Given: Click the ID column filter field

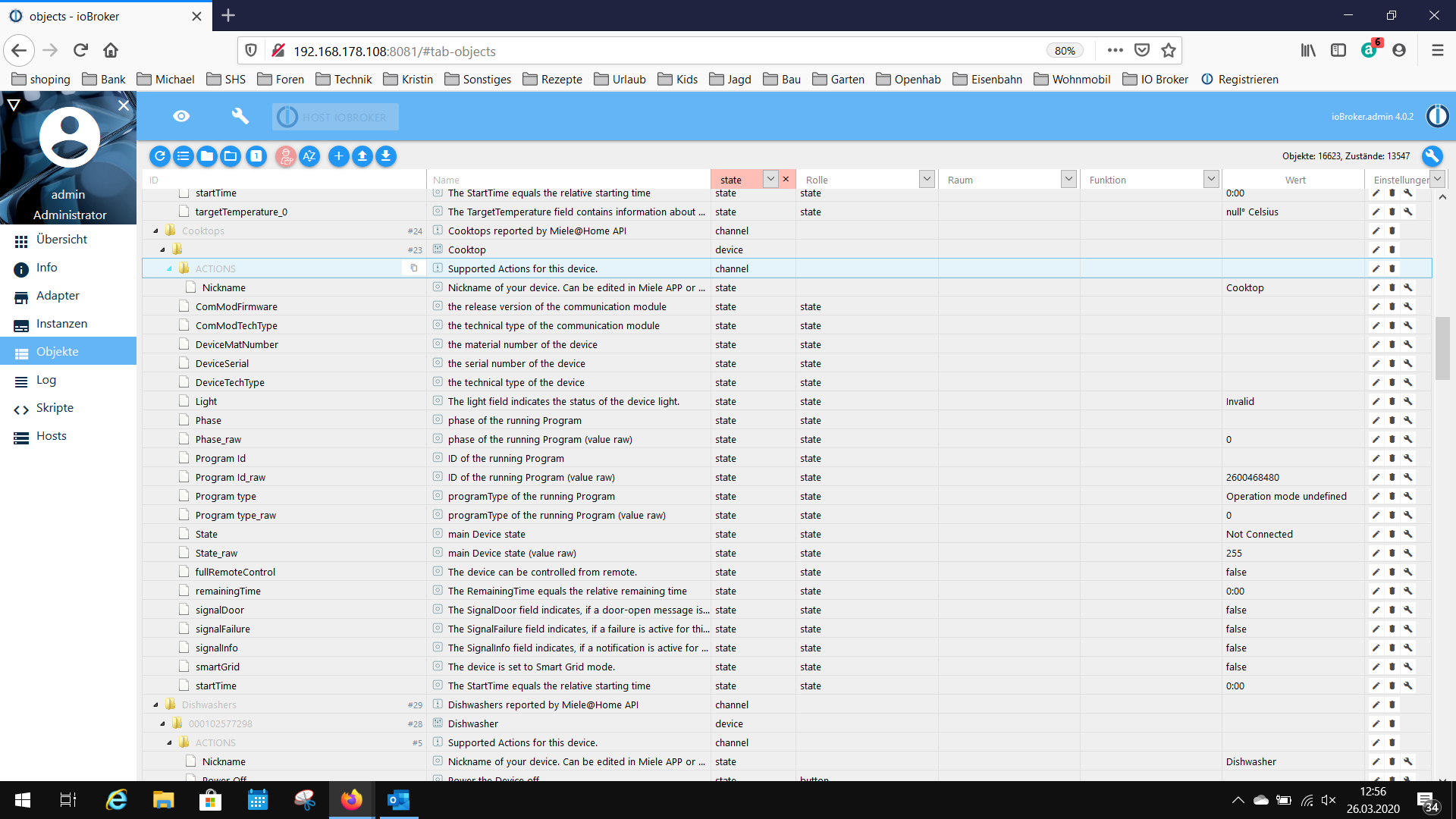Looking at the screenshot, I should tap(284, 180).
